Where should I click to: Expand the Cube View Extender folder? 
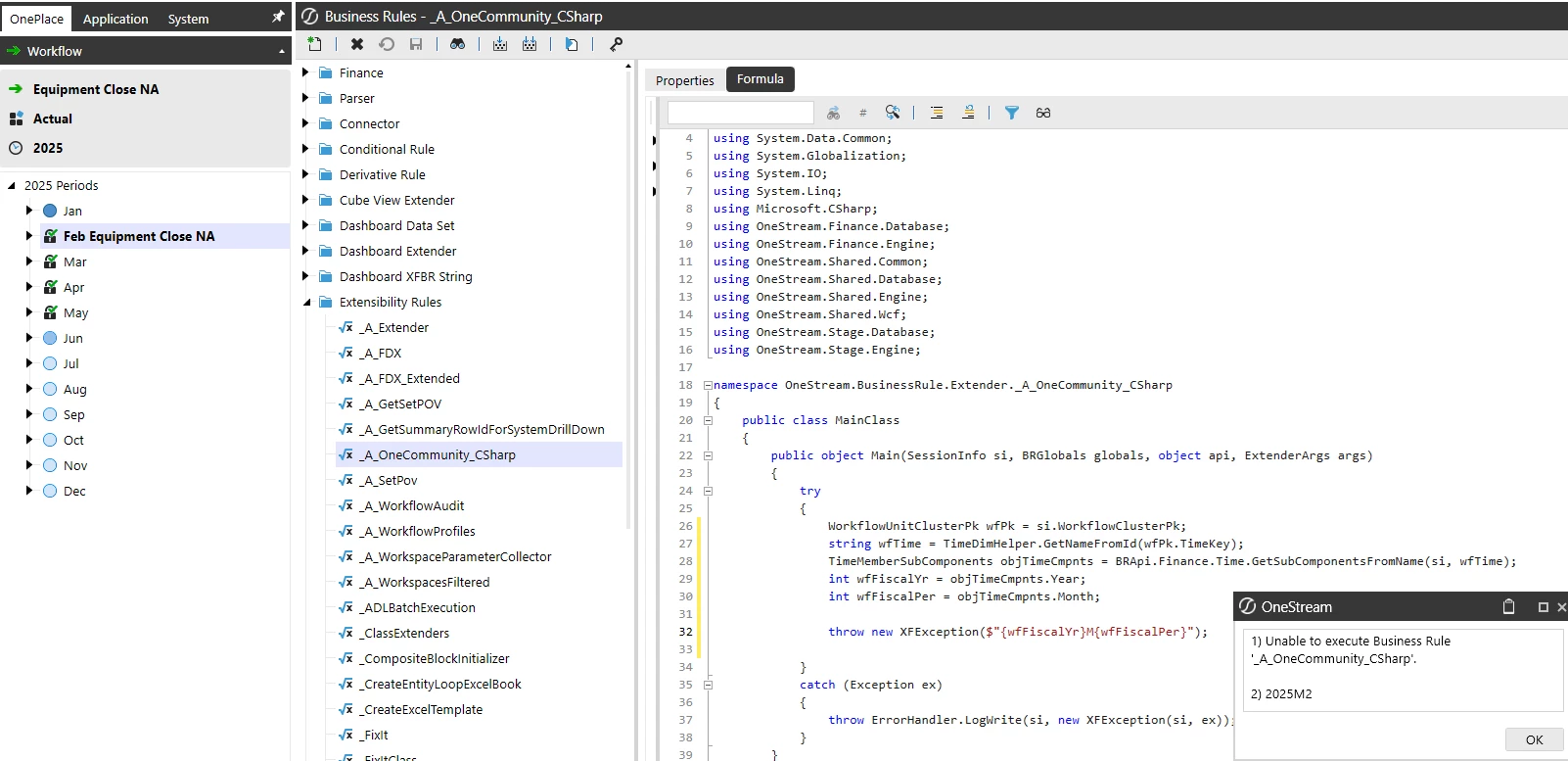tap(305, 200)
